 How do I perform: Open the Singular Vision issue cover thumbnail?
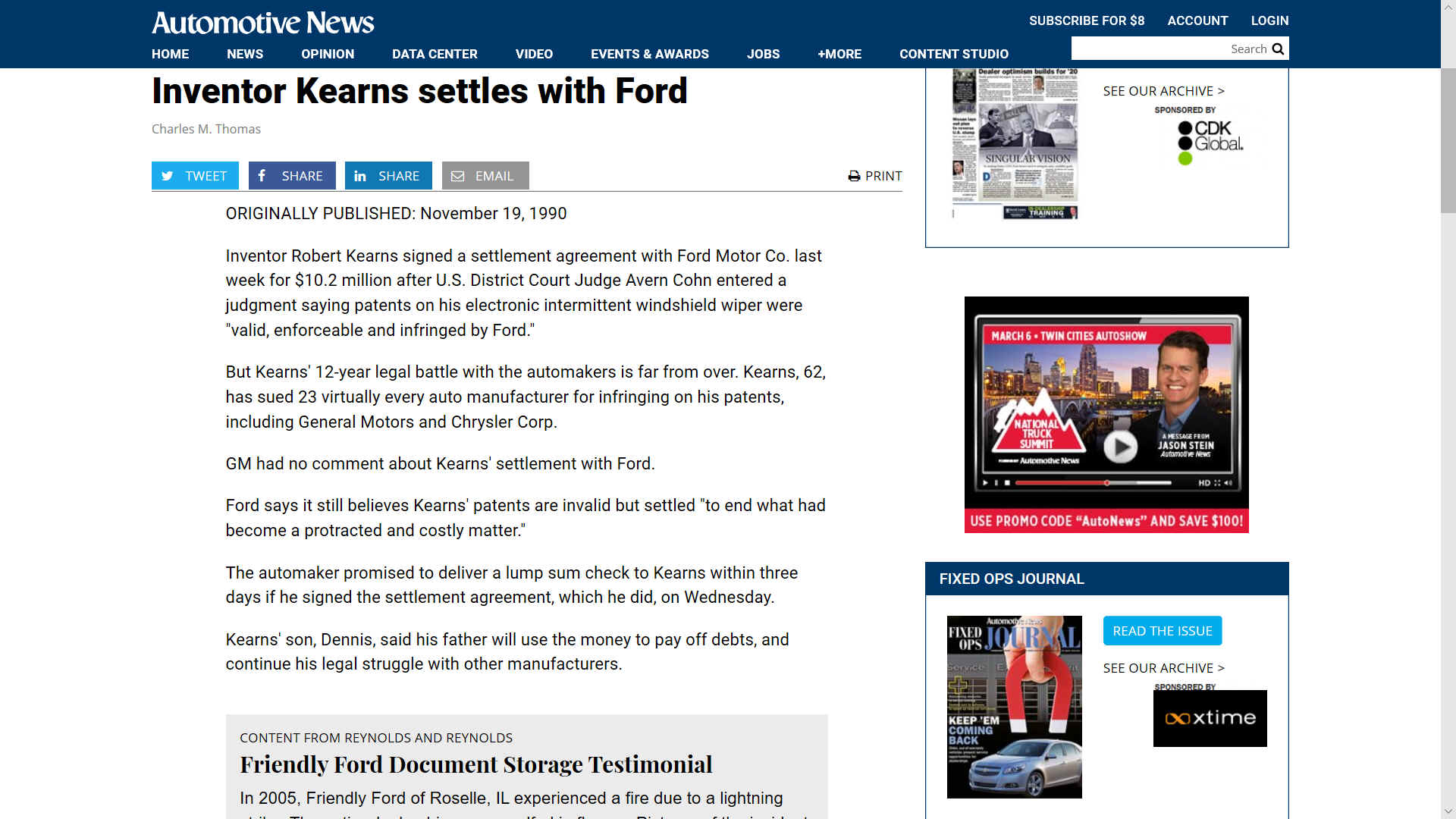tap(1015, 144)
